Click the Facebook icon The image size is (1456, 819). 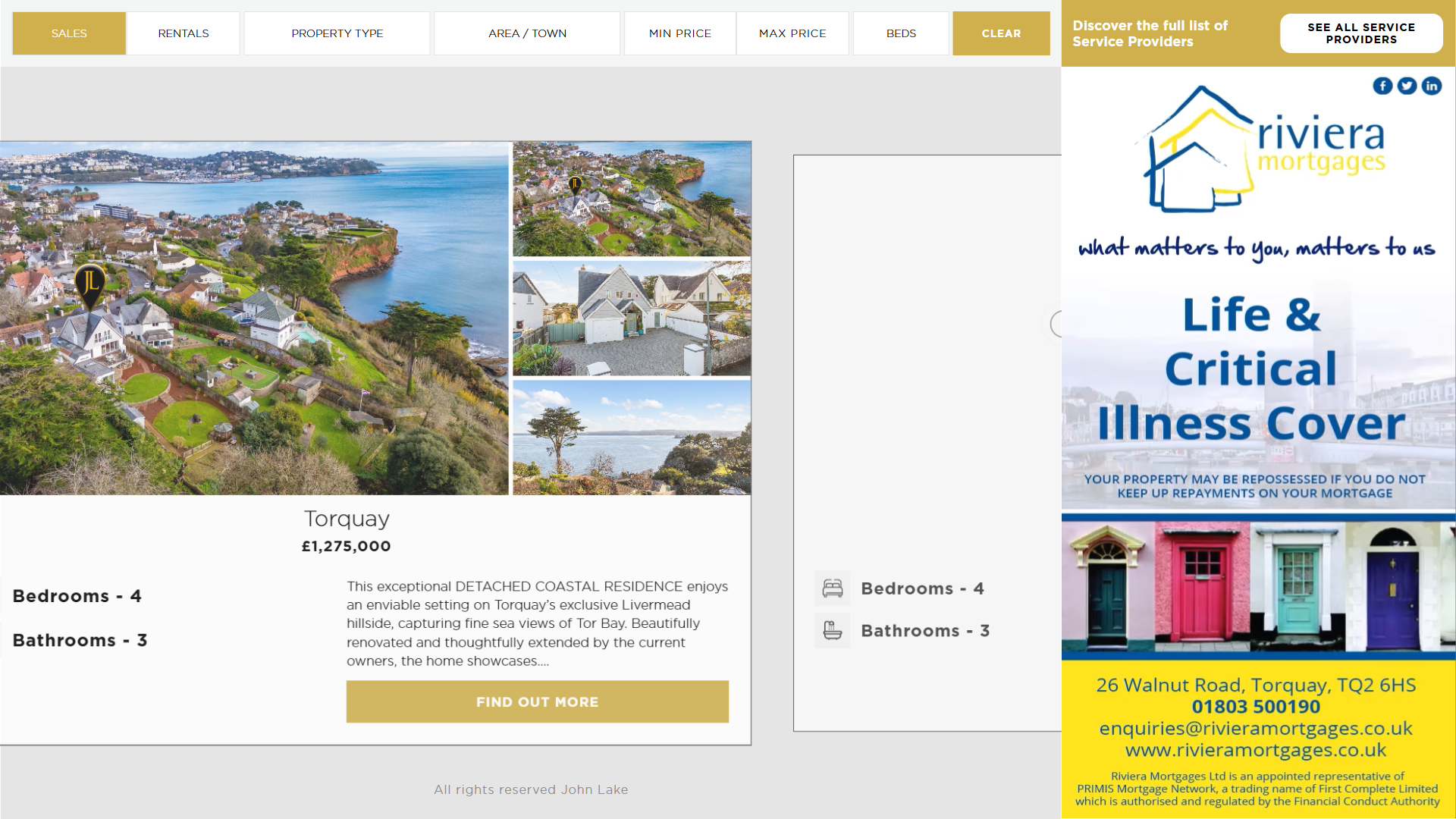(1382, 86)
